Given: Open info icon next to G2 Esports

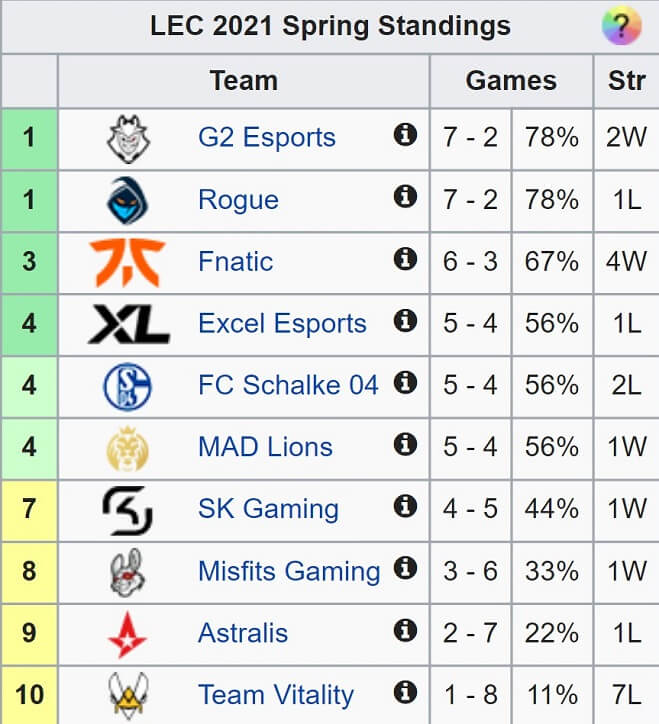Looking at the screenshot, I should (405, 135).
